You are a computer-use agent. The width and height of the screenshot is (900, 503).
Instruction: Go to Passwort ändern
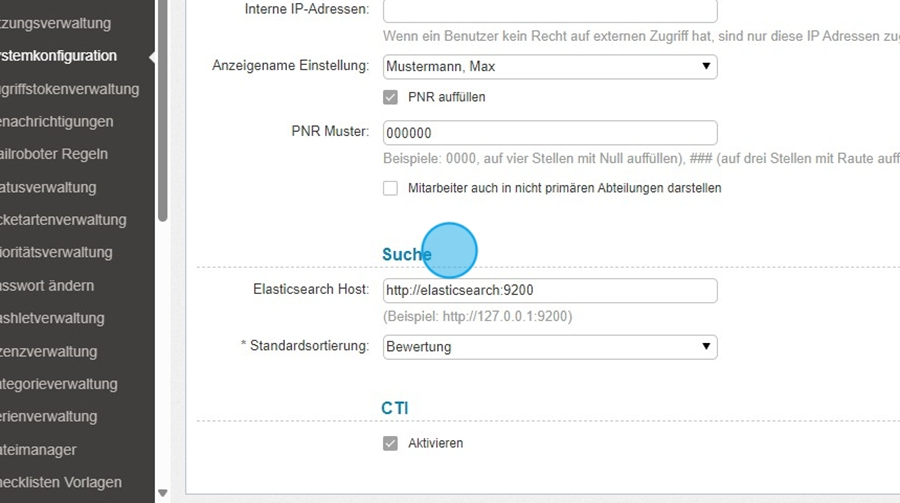(x=48, y=286)
